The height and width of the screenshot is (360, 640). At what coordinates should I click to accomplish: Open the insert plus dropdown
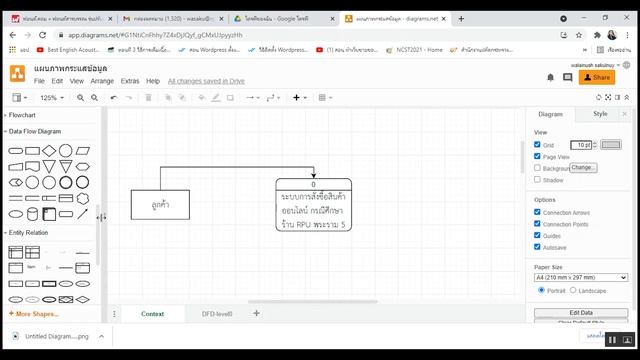[300, 98]
